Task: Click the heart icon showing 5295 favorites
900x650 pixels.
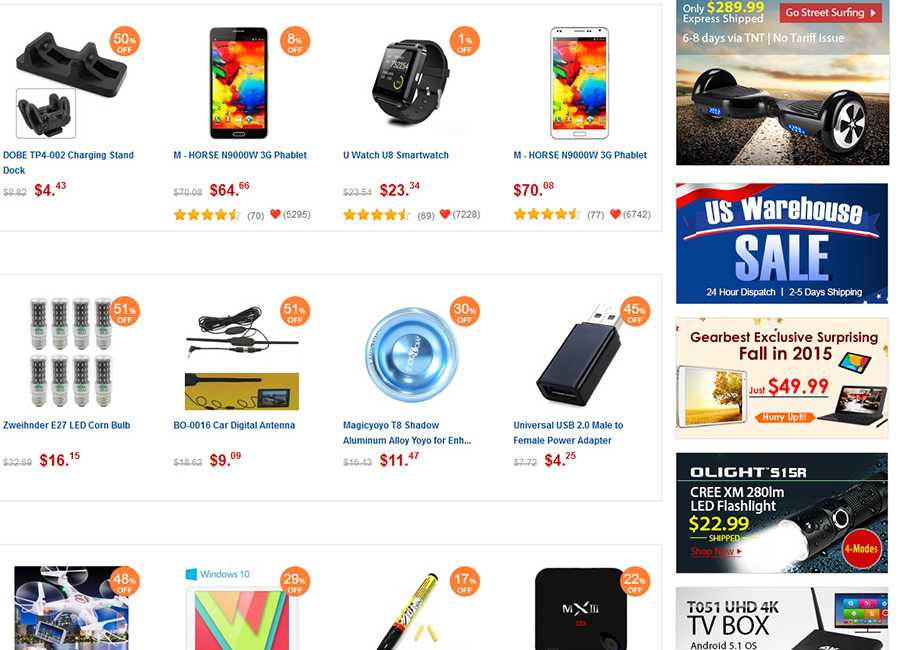Action: point(275,214)
